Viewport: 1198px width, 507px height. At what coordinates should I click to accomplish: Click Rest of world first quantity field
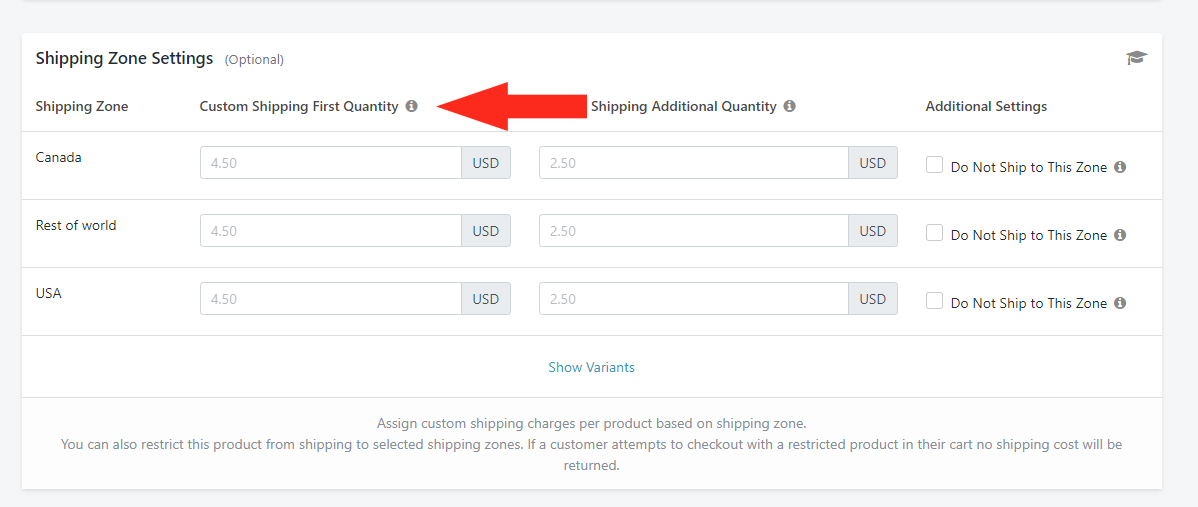331,231
